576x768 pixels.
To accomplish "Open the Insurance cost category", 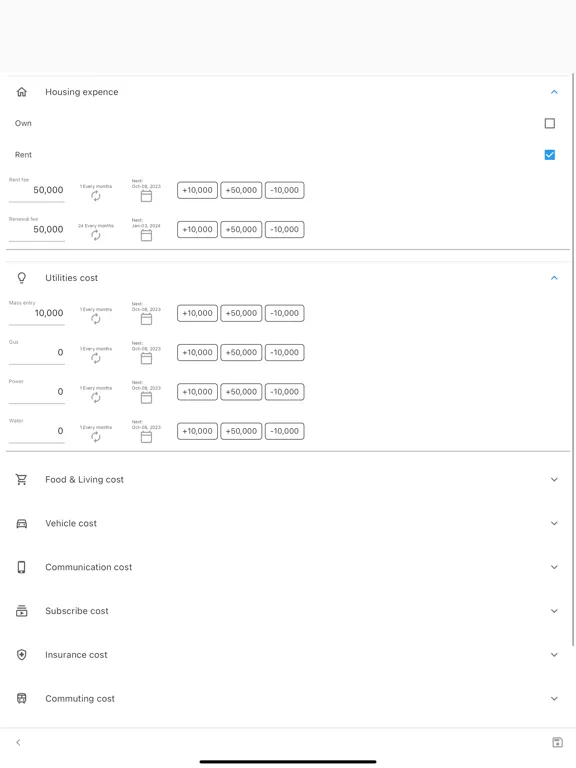I will (x=288, y=655).
